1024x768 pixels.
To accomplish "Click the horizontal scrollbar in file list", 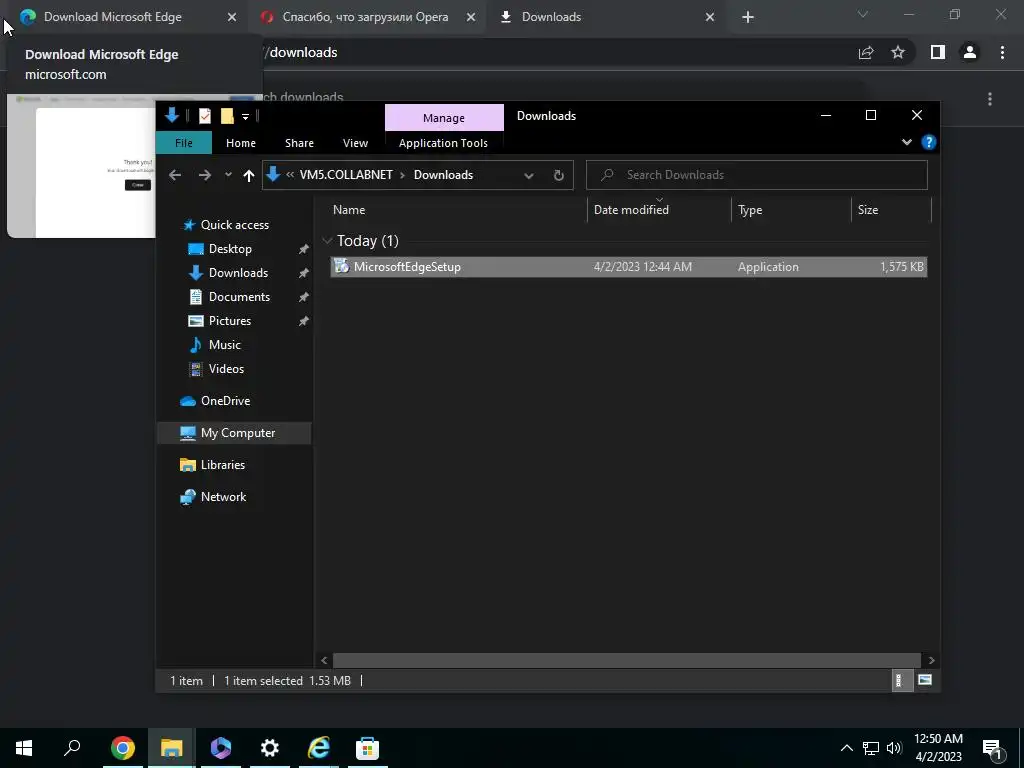I will point(627,660).
